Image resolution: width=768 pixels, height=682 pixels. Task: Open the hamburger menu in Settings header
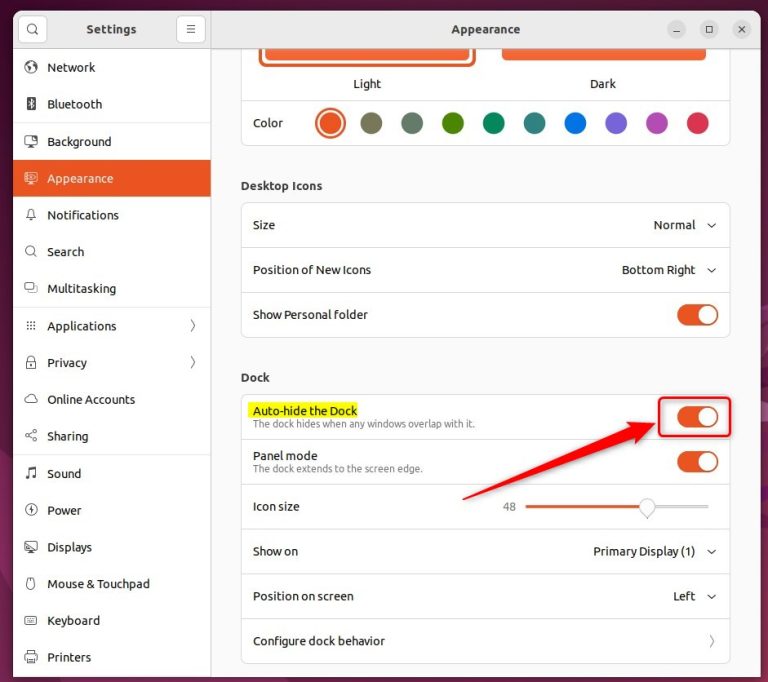click(x=191, y=29)
